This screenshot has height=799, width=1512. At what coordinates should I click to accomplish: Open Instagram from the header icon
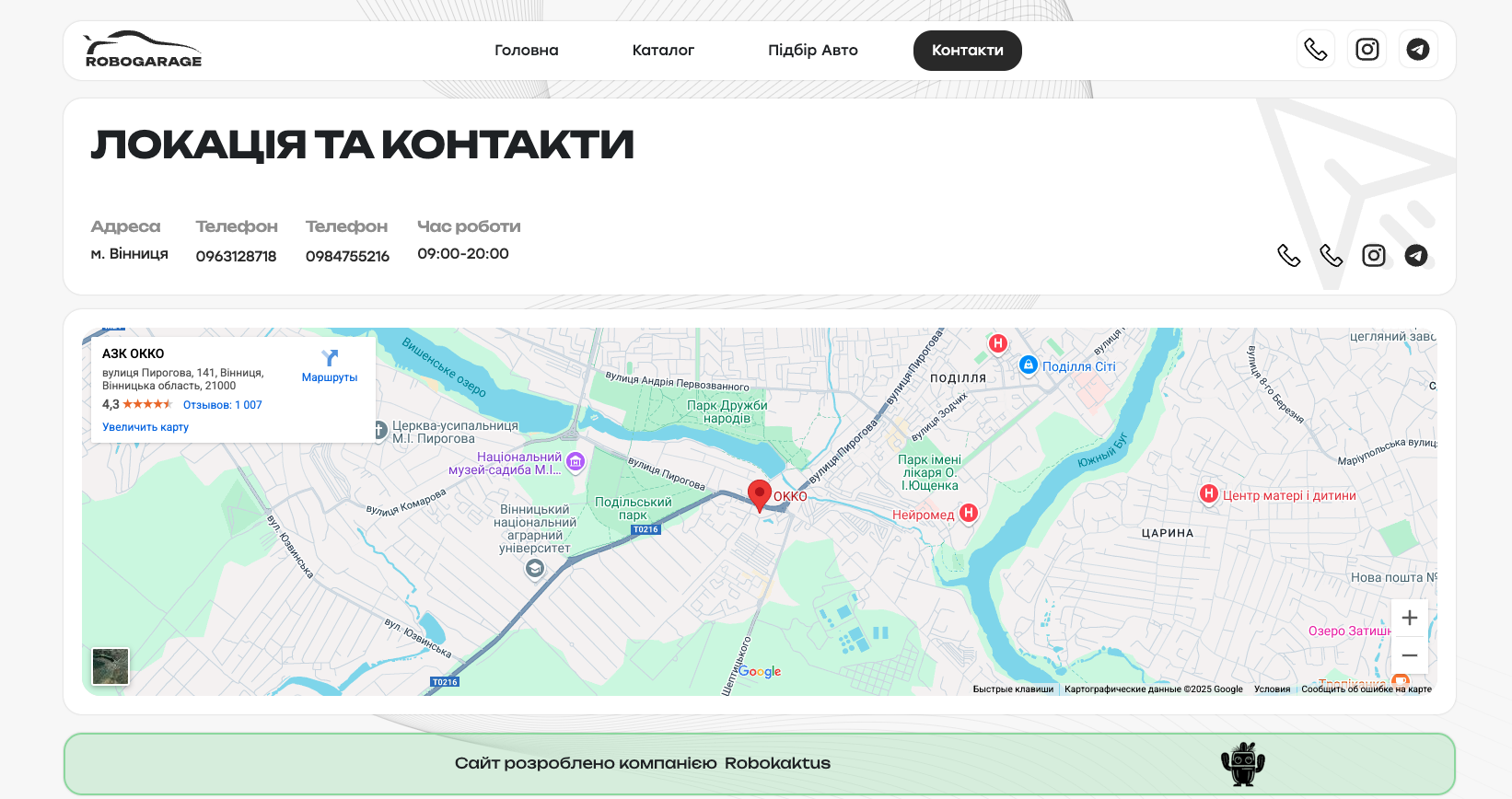coord(1367,50)
